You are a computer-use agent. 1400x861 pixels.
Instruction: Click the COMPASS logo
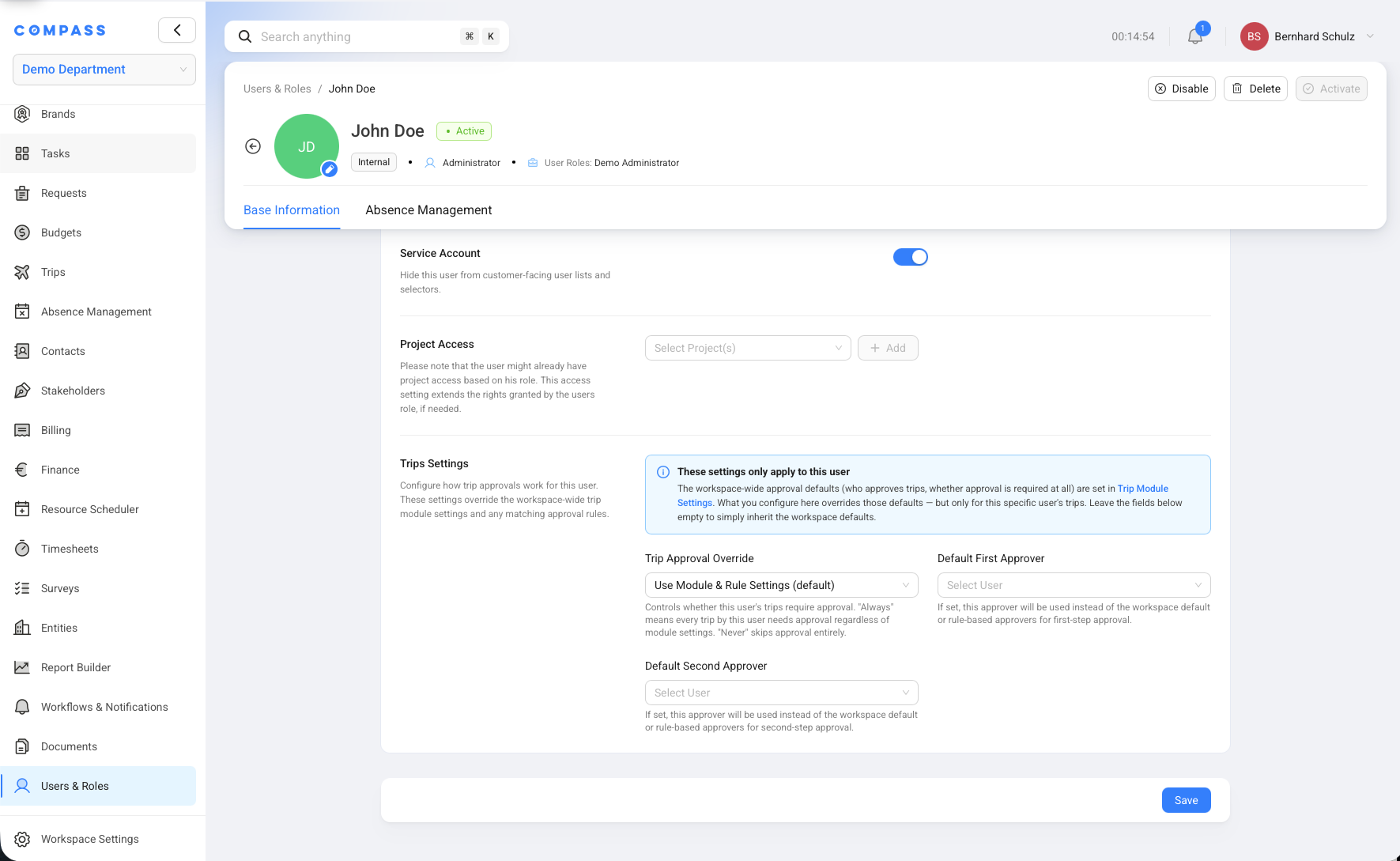pos(60,30)
